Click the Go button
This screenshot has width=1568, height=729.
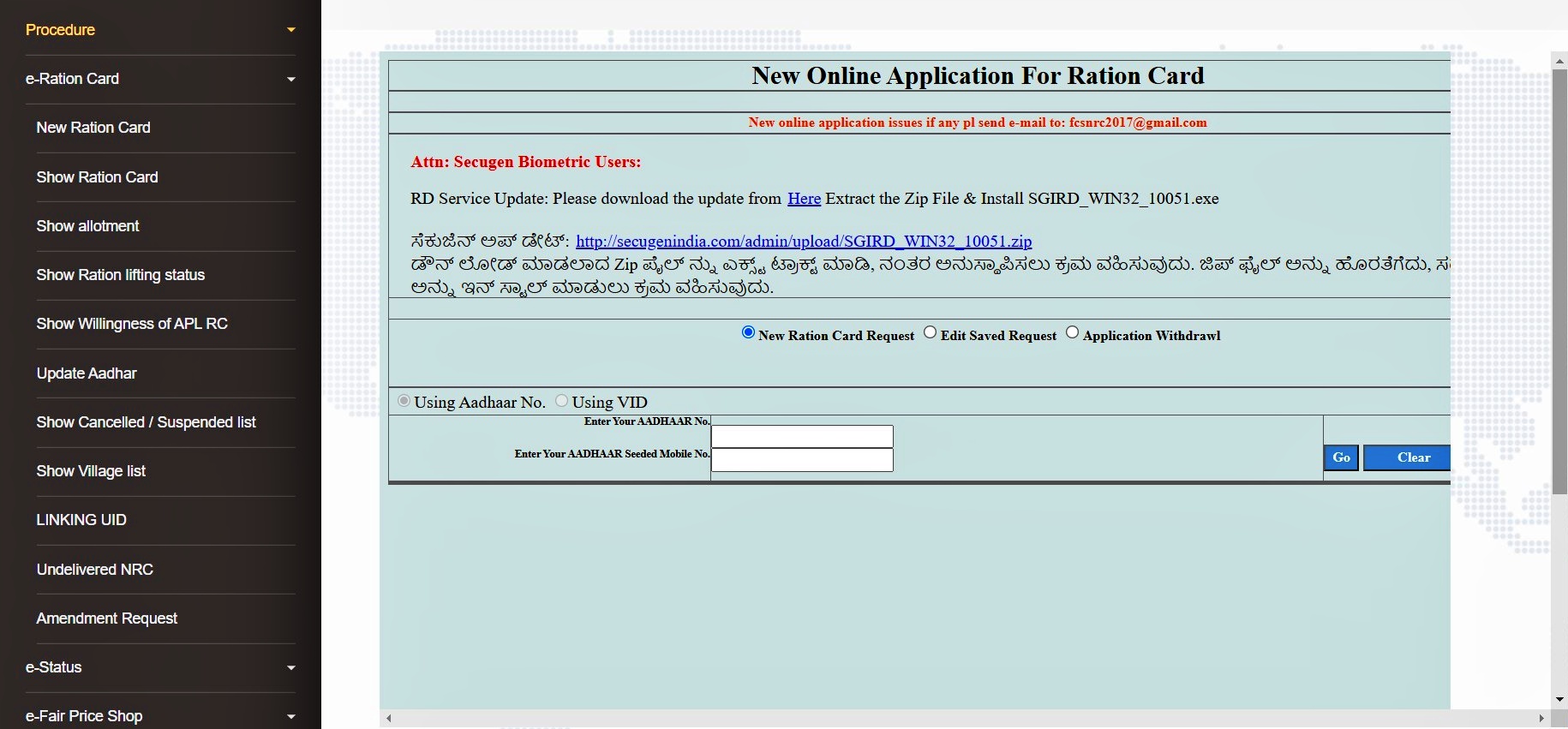(x=1341, y=457)
